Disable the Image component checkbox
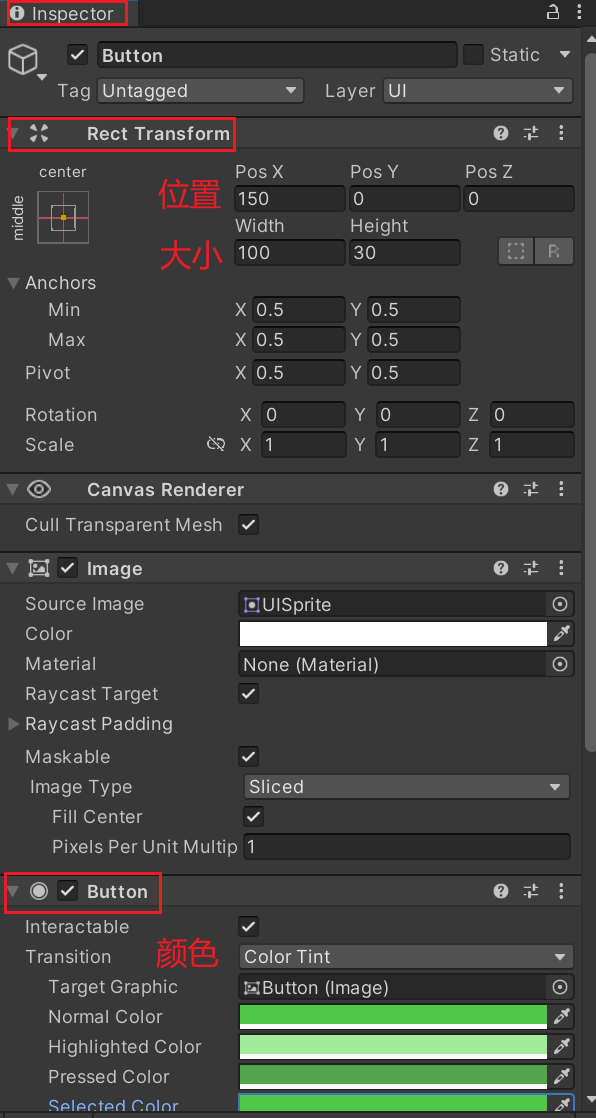 point(68,568)
